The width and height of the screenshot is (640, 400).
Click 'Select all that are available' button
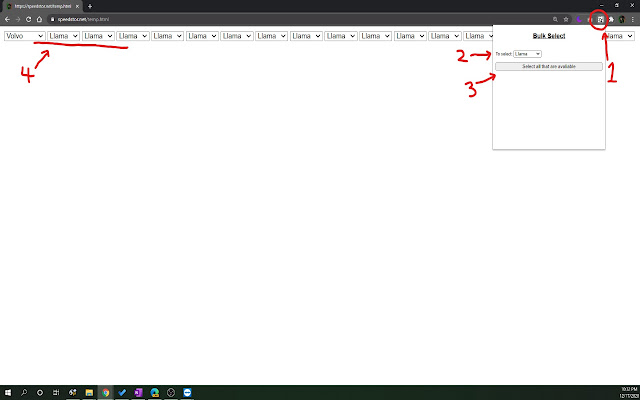549,66
